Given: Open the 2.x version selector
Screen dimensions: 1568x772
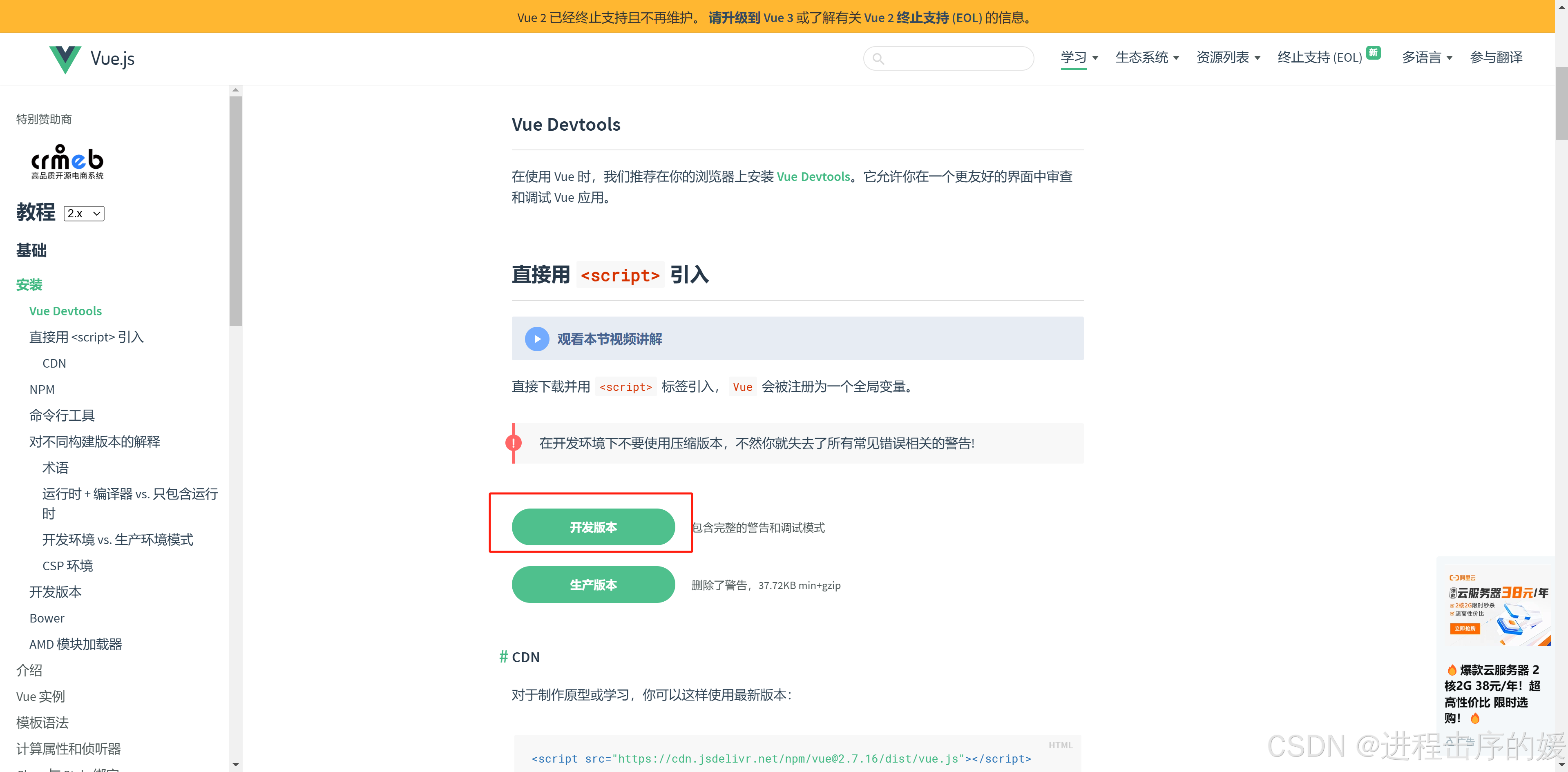Looking at the screenshot, I should pyautogui.click(x=84, y=214).
